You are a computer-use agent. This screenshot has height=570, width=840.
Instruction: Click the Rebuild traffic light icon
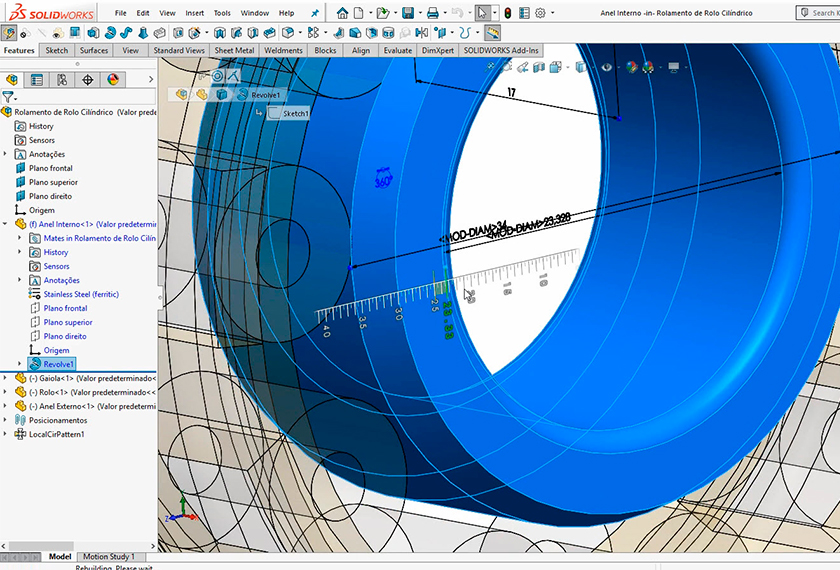click(507, 13)
